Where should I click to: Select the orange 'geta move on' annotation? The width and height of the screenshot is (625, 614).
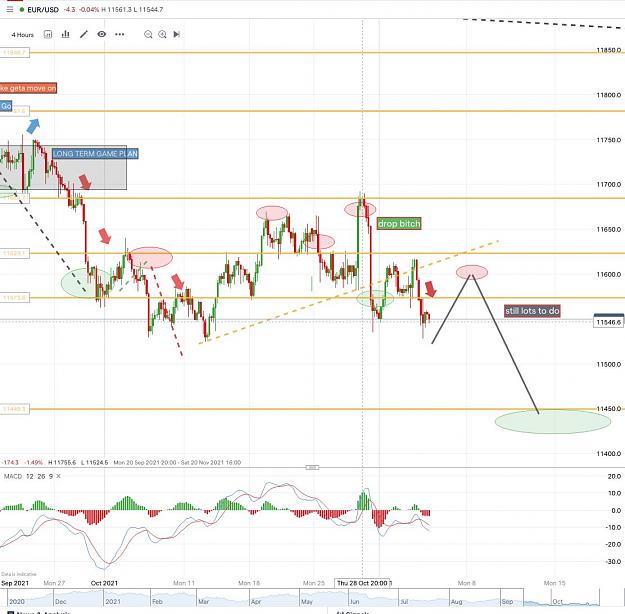point(28,88)
